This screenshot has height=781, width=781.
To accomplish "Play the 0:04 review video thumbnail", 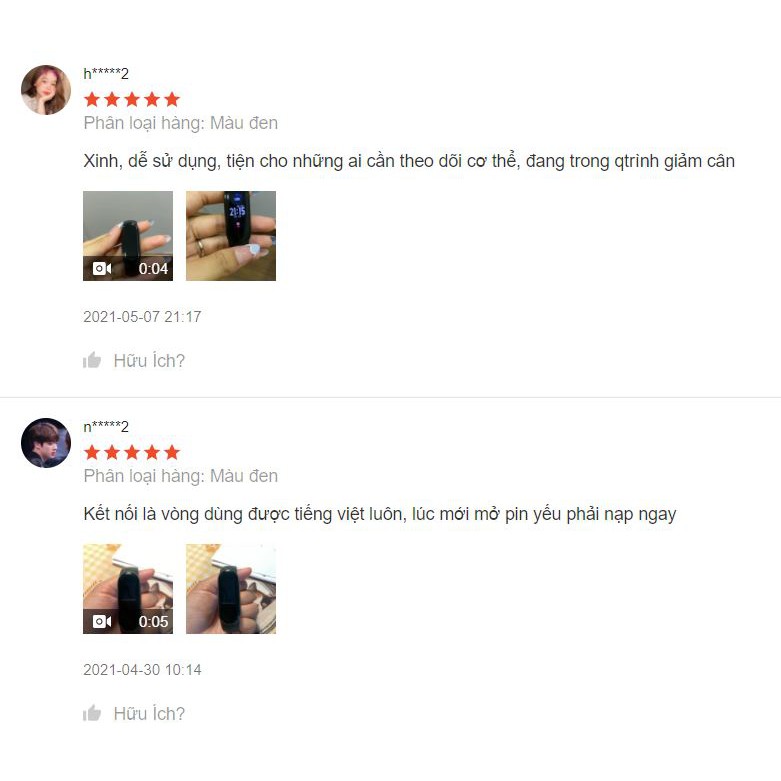I will pos(128,236).
